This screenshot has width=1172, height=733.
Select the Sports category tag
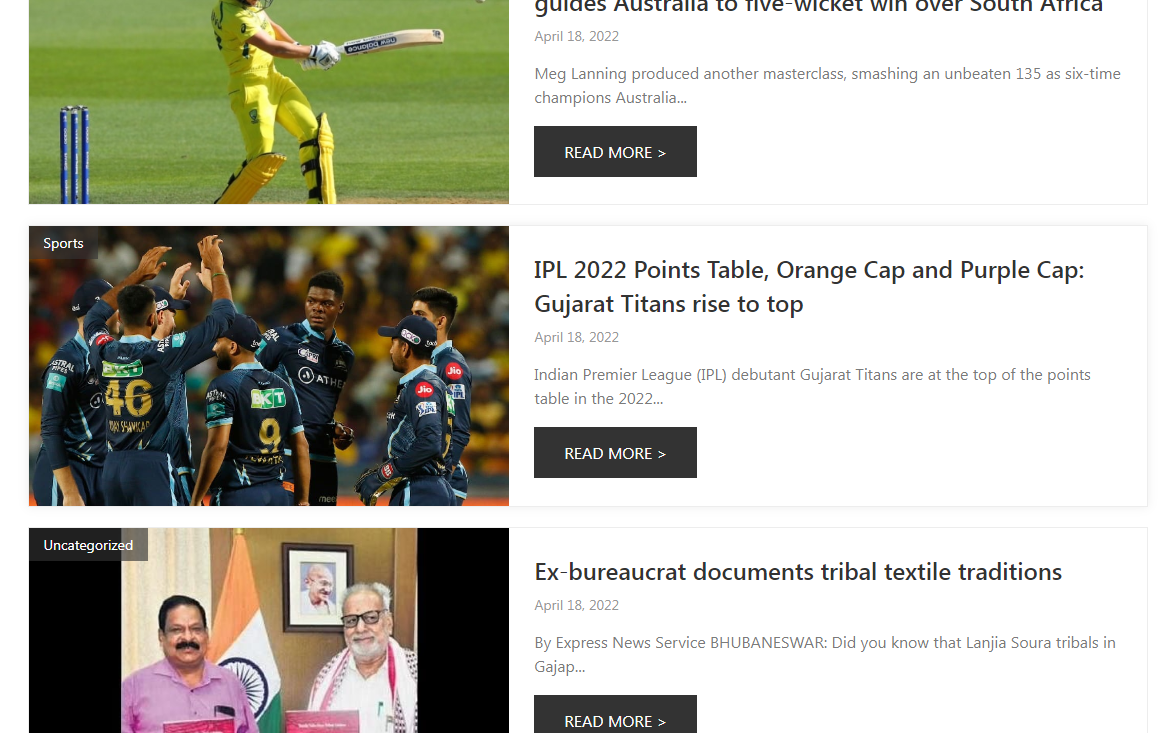[x=64, y=243]
